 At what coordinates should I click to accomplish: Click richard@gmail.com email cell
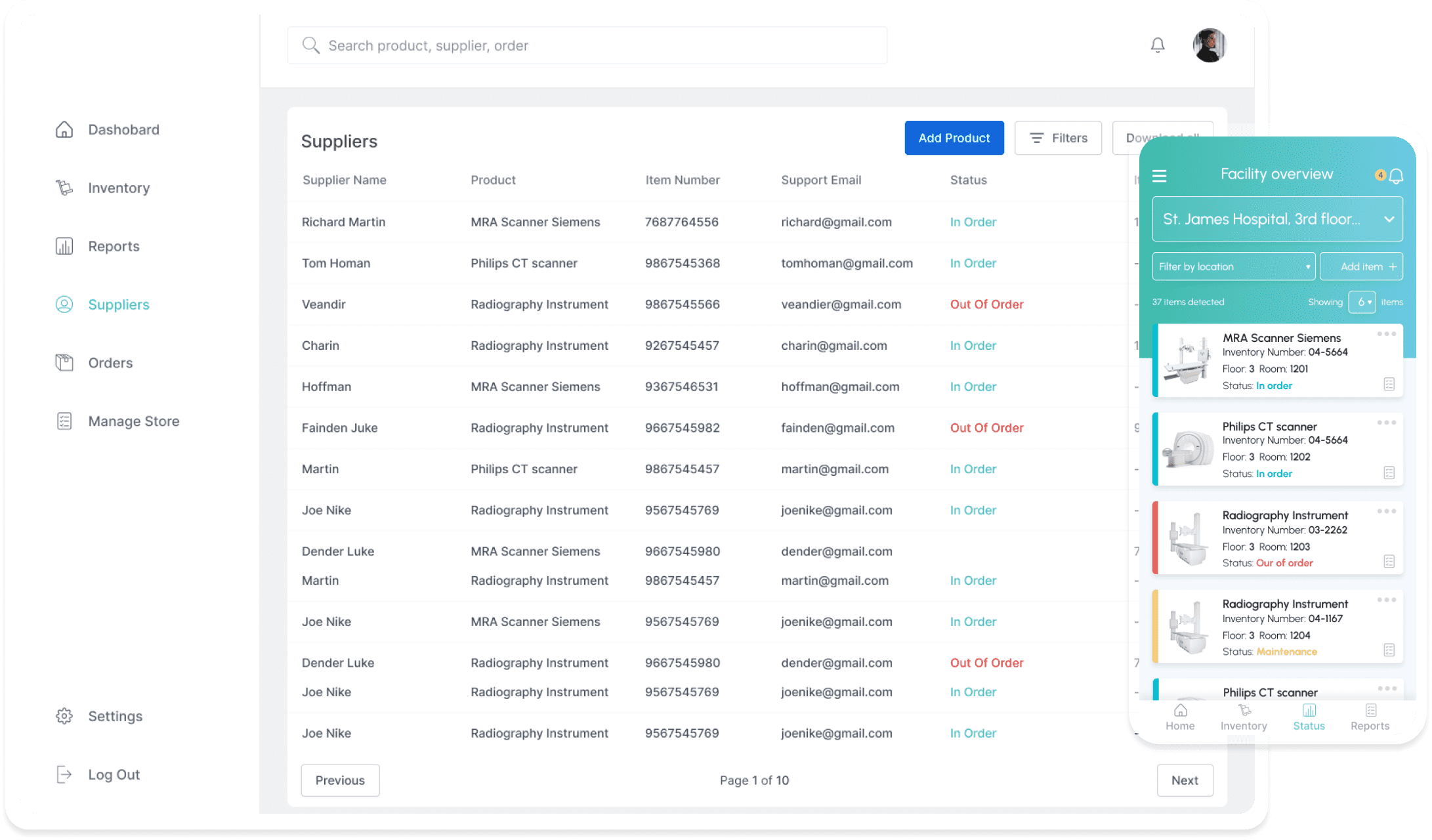pos(836,222)
